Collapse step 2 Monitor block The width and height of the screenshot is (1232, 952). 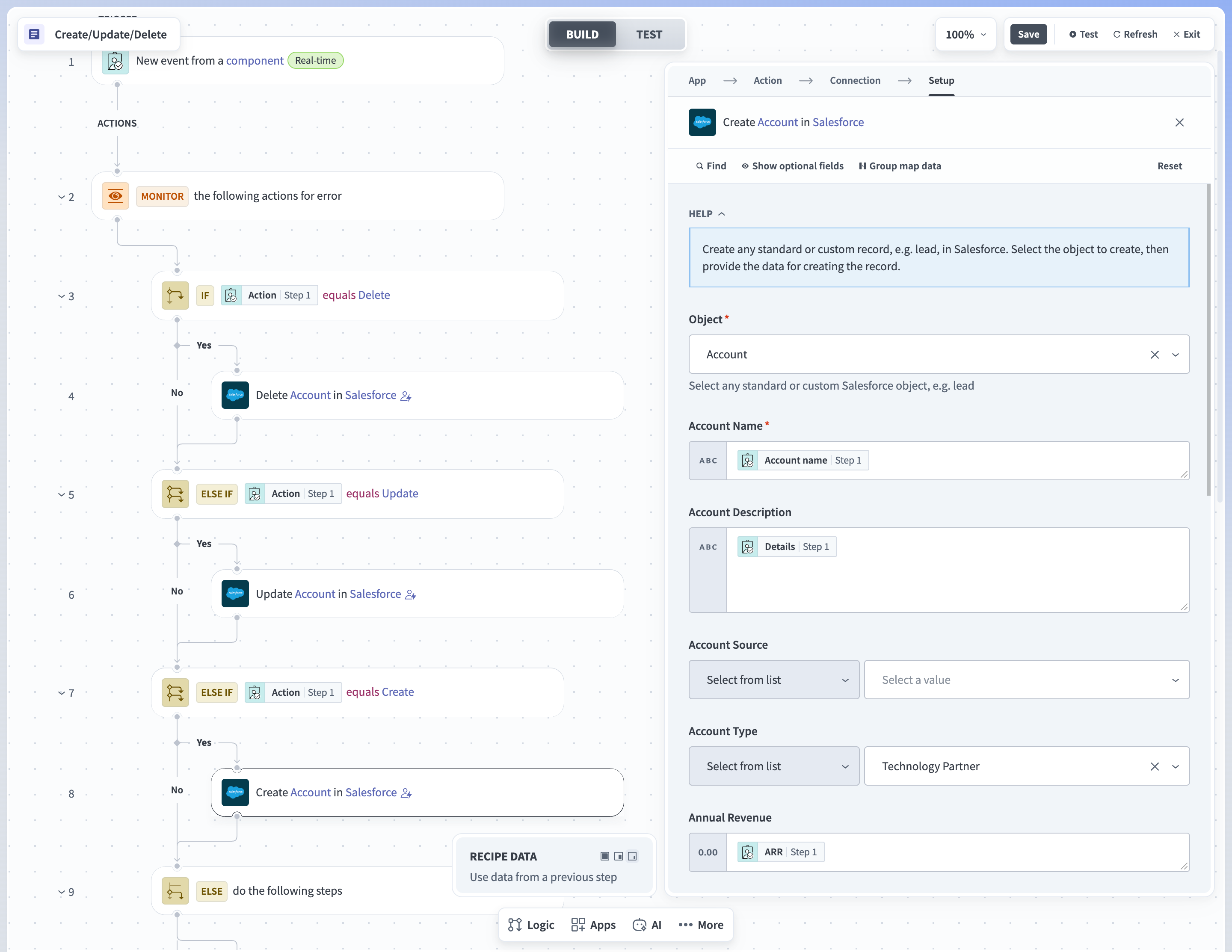[x=62, y=197]
